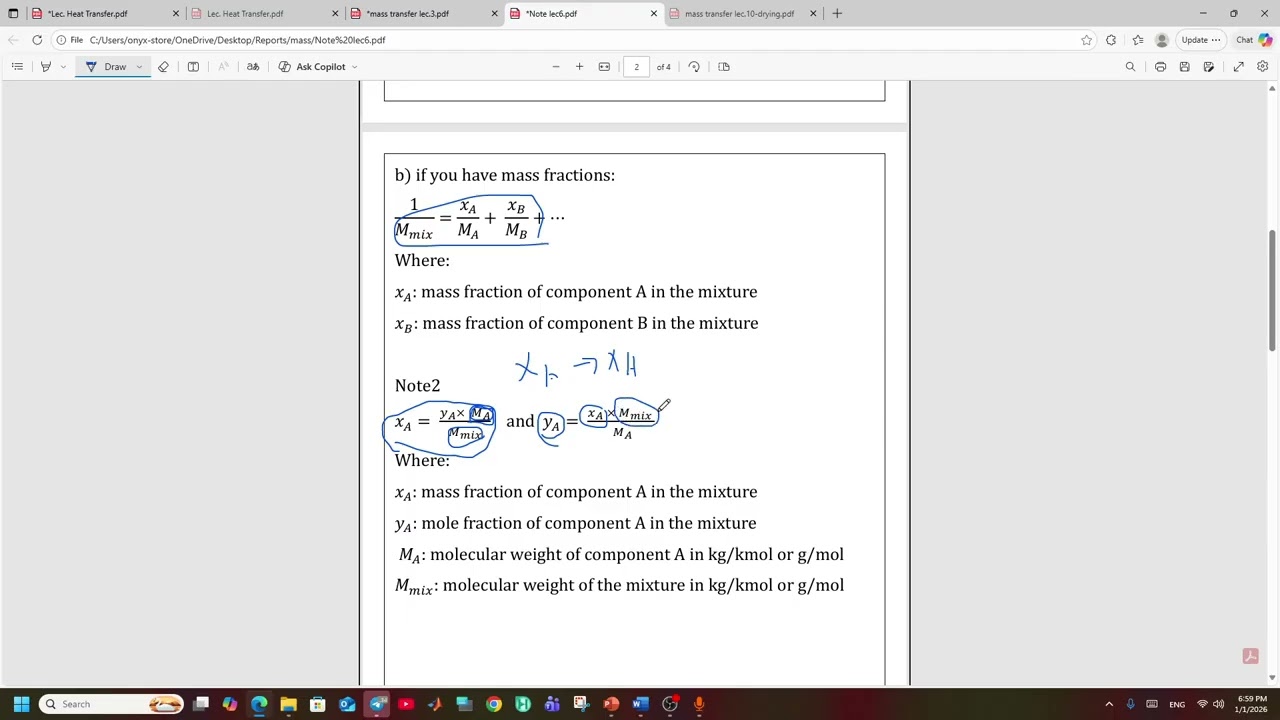This screenshot has width=1280, height=720.
Task: Add this page to favorites
Action: tap(1086, 40)
